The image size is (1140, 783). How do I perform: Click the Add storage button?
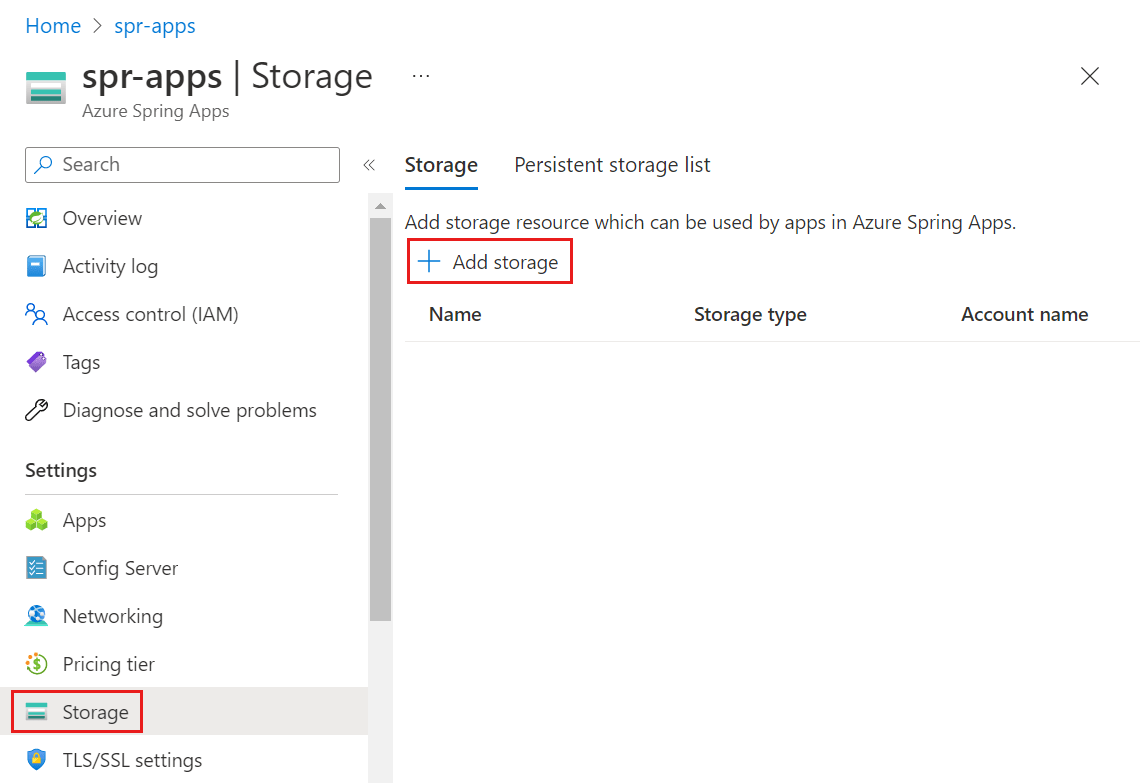click(489, 261)
